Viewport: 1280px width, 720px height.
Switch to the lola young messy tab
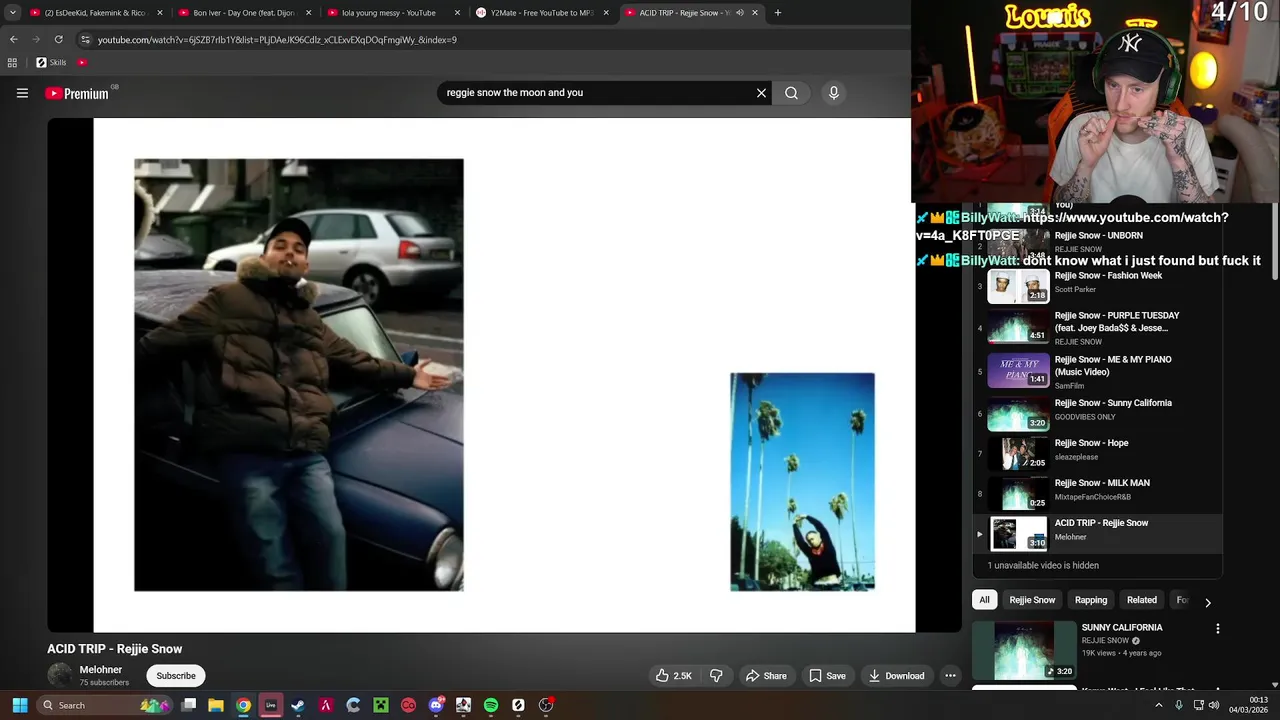point(393,13)
